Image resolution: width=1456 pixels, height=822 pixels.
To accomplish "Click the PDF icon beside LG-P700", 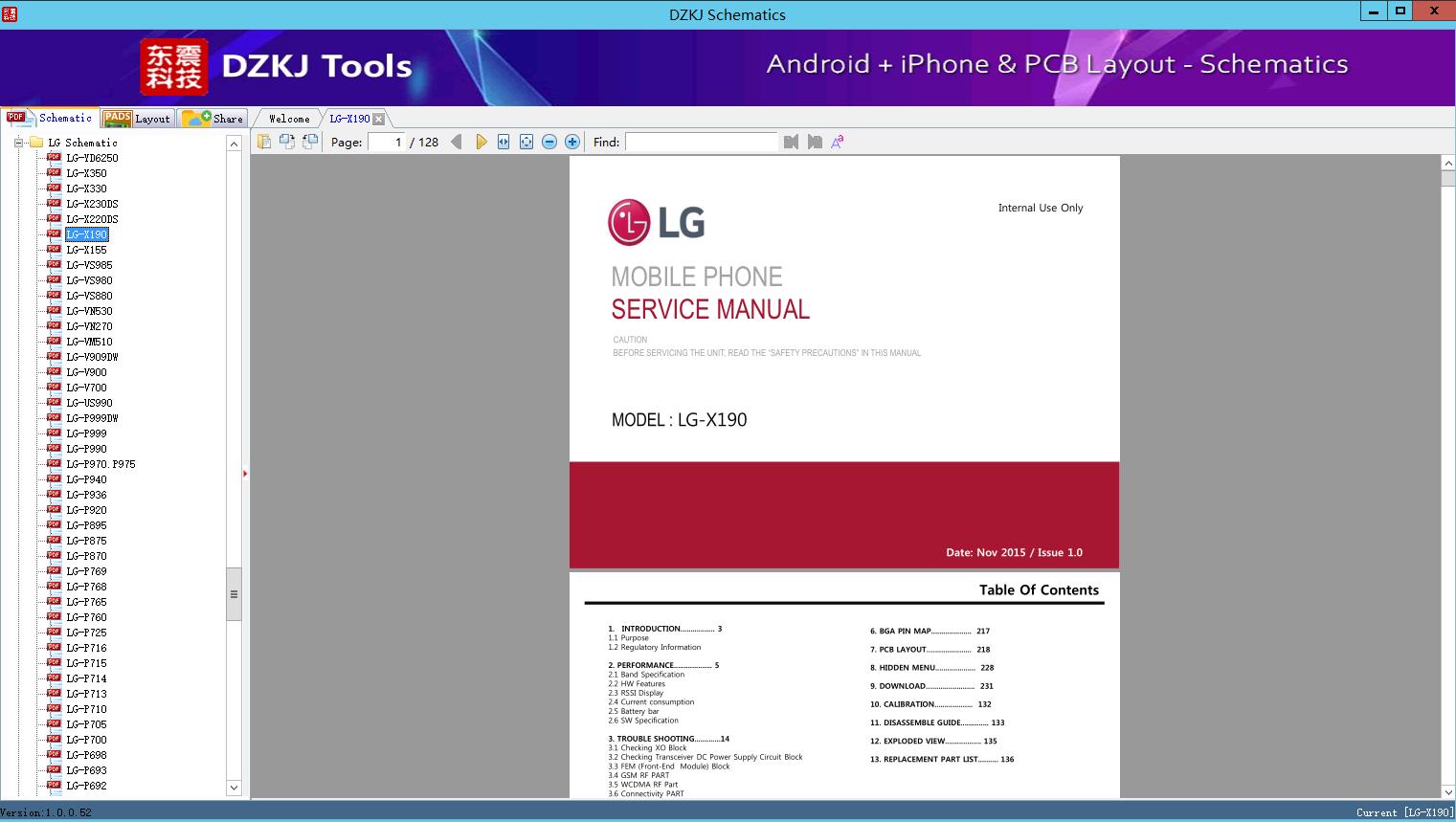I will pyautogui.click(x=54, y=740).
